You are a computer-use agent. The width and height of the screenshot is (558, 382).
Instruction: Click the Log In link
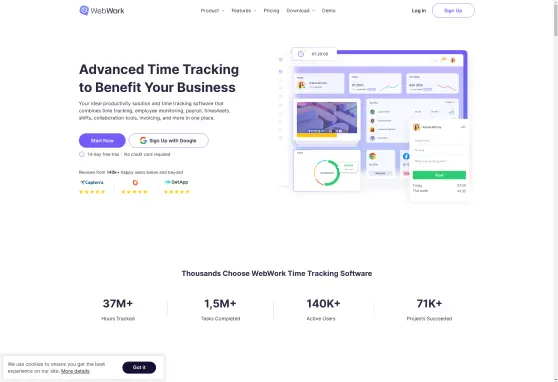click(418, 11)
